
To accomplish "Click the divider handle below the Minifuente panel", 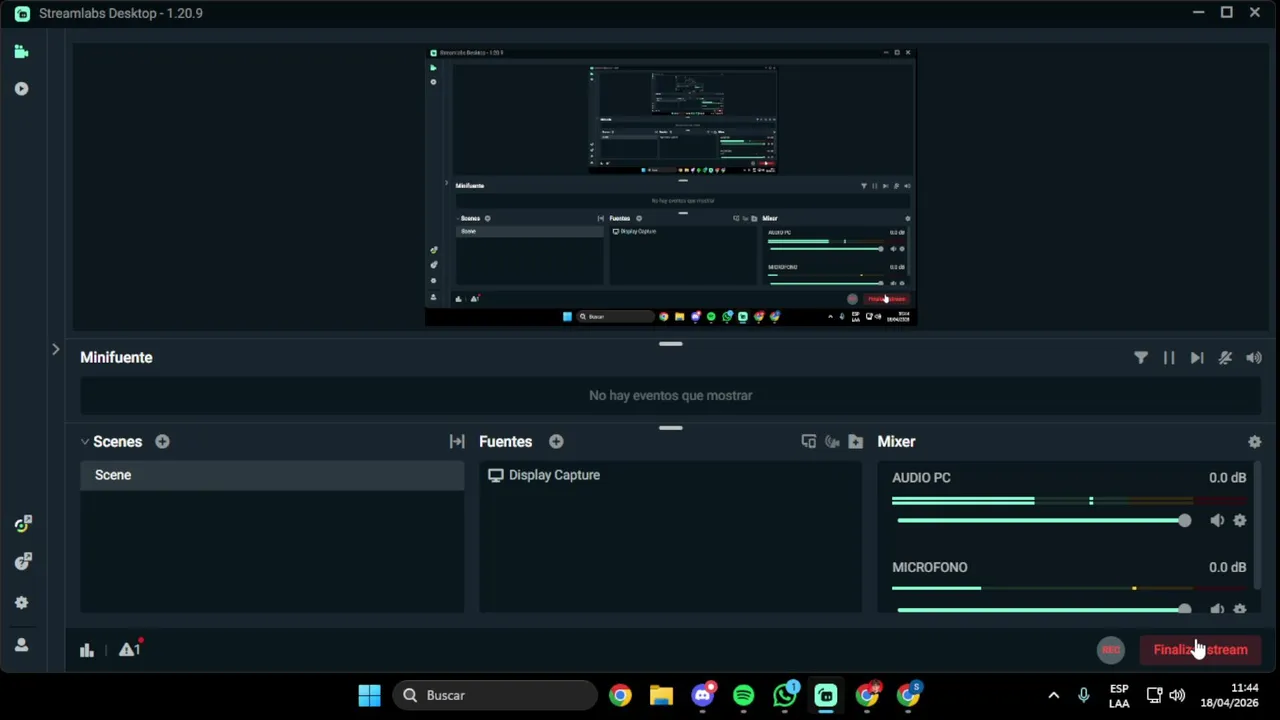I will pos(671,428).
